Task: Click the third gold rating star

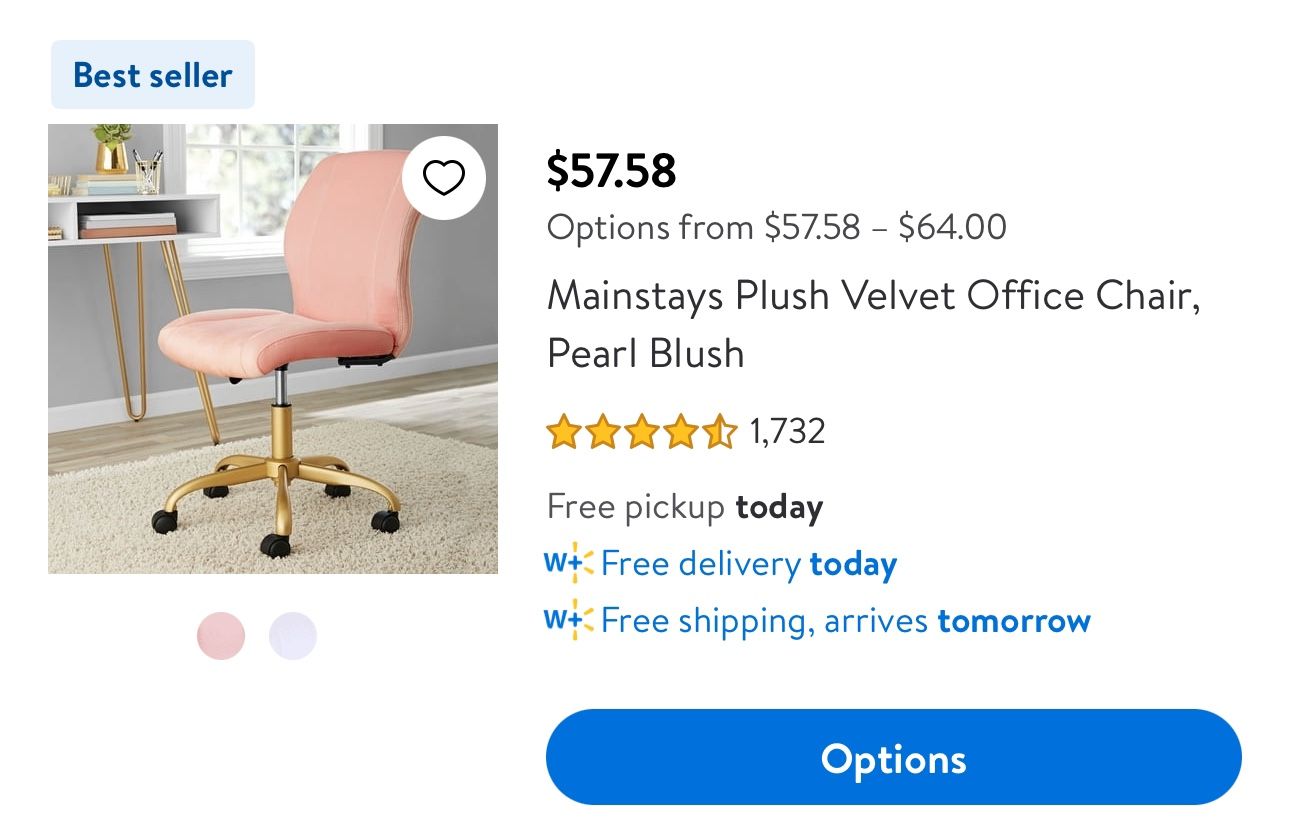Action: 641,433
